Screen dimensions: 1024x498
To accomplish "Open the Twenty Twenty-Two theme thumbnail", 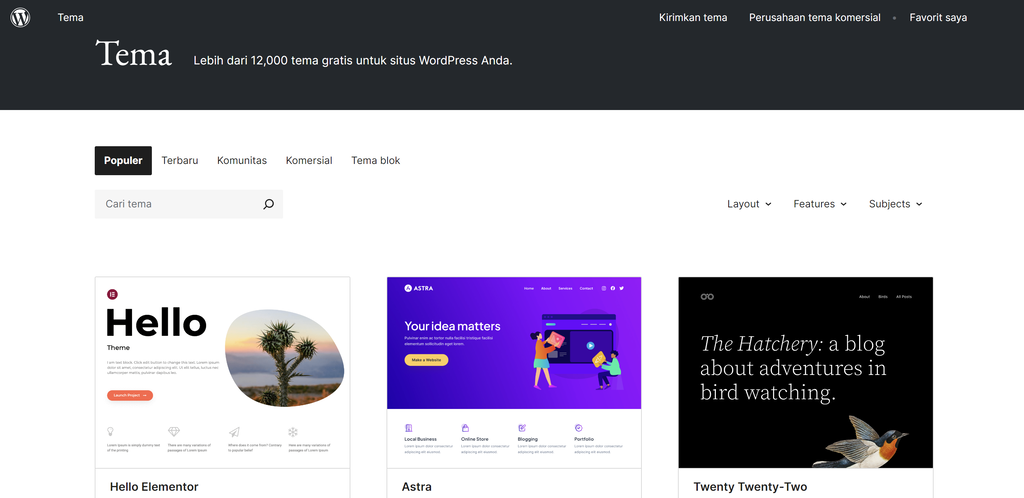I will tap(806, 373).
